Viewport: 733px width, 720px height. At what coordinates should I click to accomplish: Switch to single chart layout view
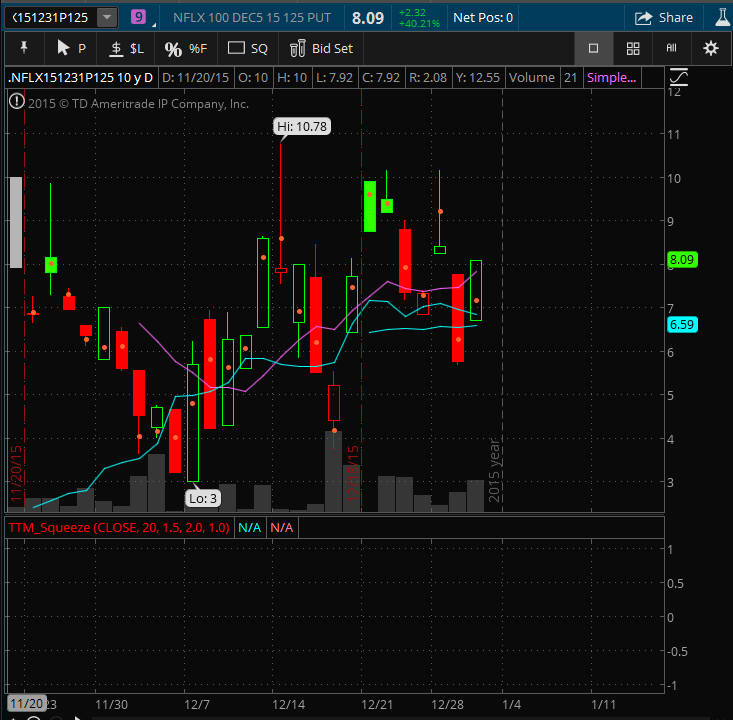[x=593, y=48]
